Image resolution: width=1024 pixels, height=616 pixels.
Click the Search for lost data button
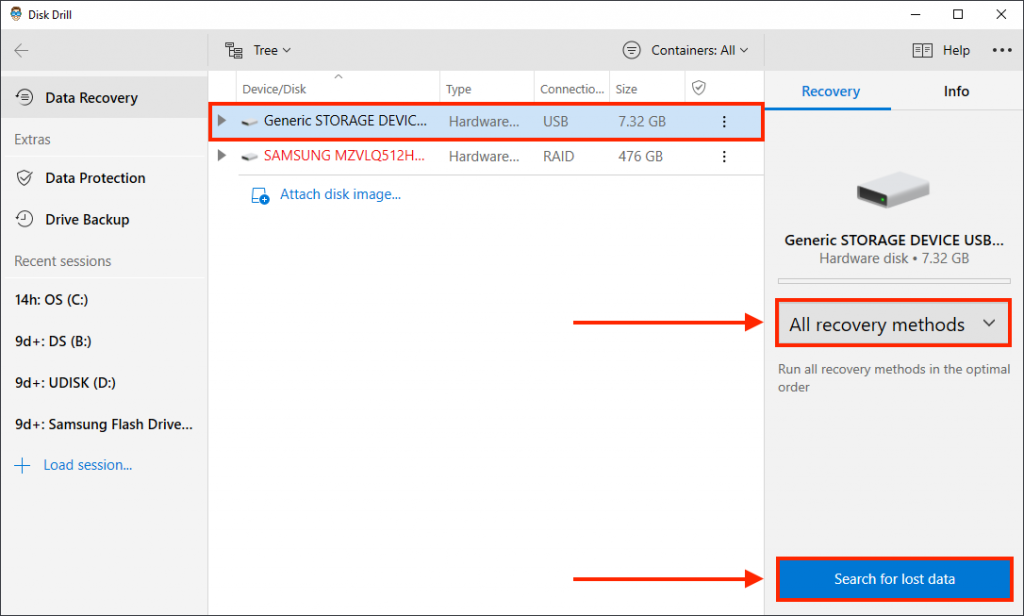pos(893,579)
